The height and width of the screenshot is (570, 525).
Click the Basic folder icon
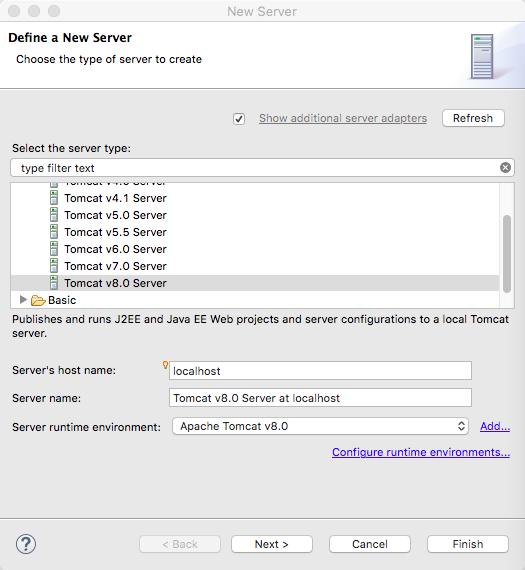[38, 300]
